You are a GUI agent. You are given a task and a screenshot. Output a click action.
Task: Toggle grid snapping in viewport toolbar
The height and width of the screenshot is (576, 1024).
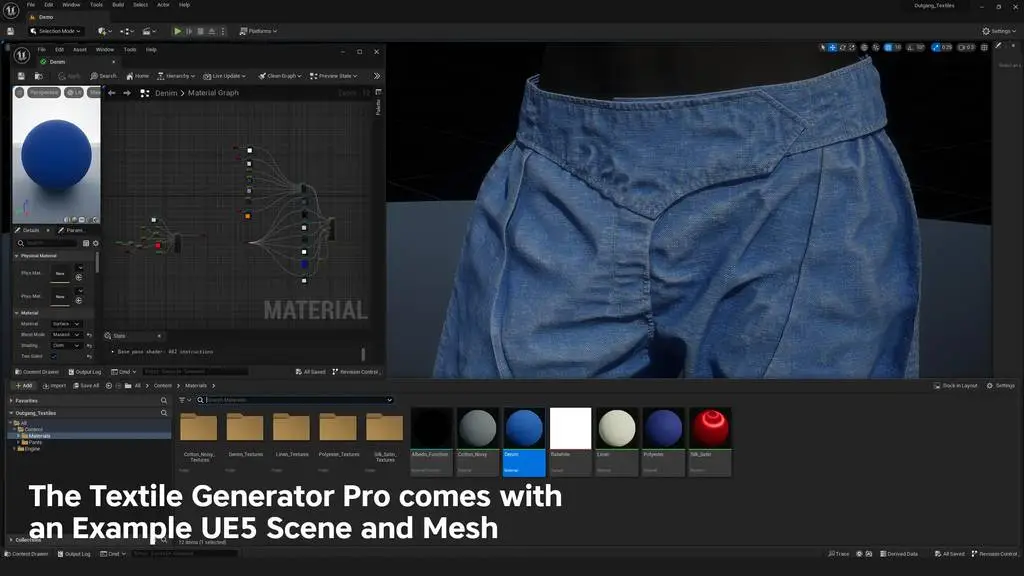point(888,47)
